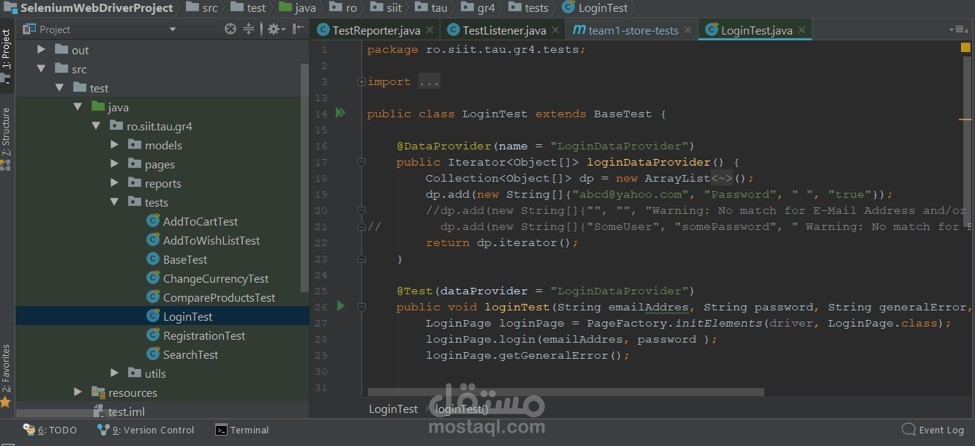Click the line 21 fold marker

click(362, 227)
